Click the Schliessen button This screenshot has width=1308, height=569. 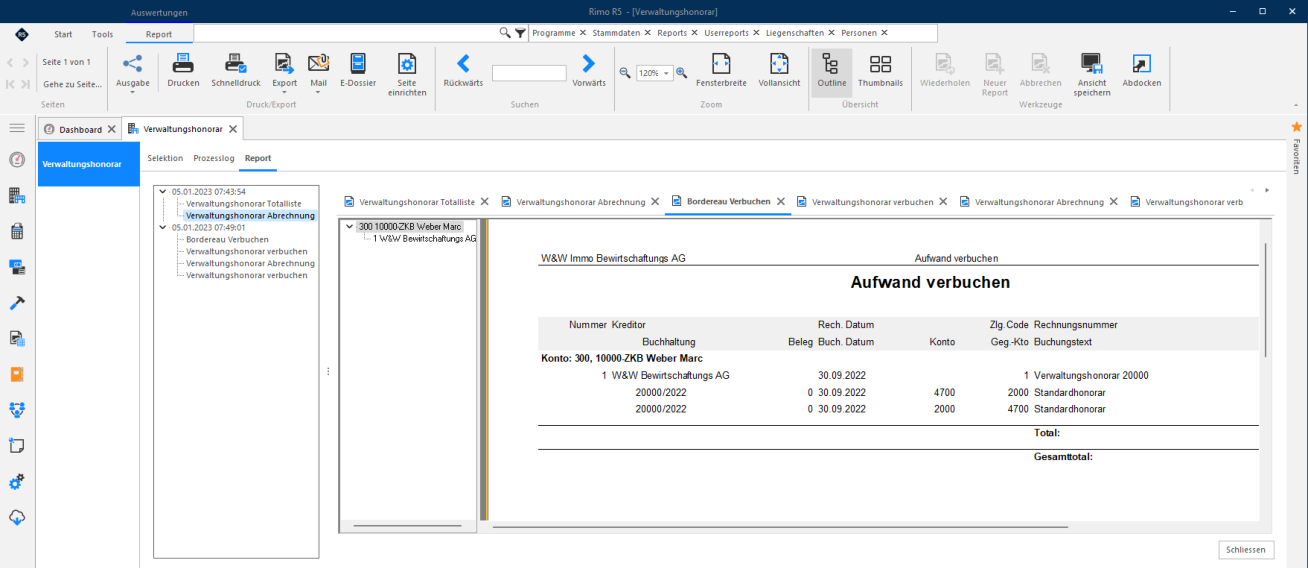pyautogui.click(x=1246, y=549)
